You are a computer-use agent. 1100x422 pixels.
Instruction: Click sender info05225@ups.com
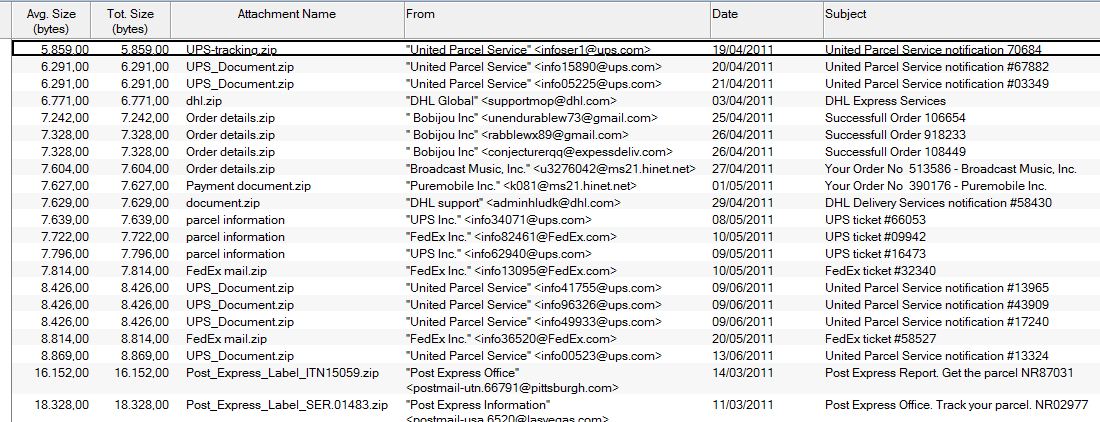598,84
